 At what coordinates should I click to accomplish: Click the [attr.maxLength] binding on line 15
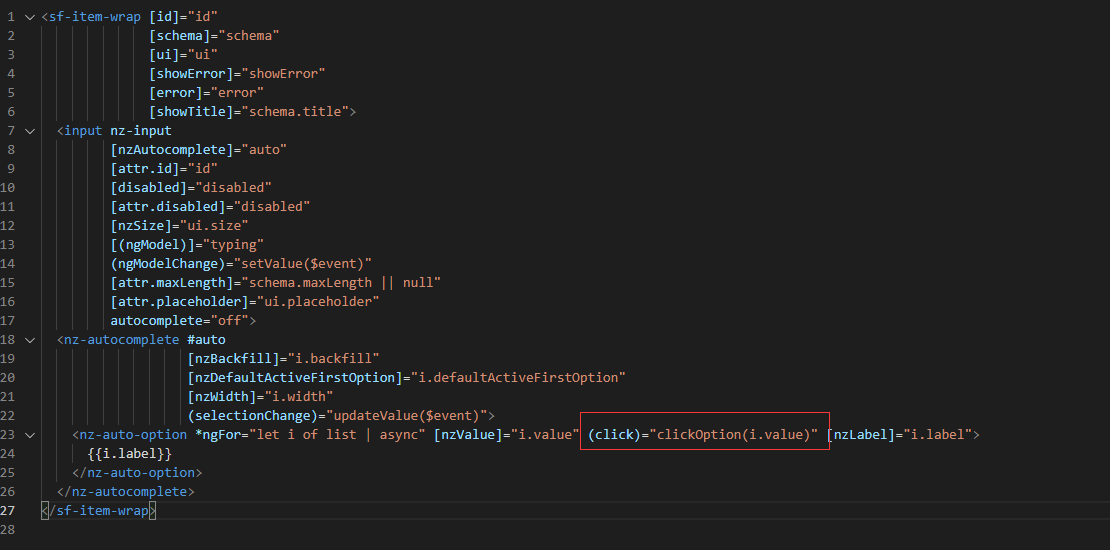[276, 282]
